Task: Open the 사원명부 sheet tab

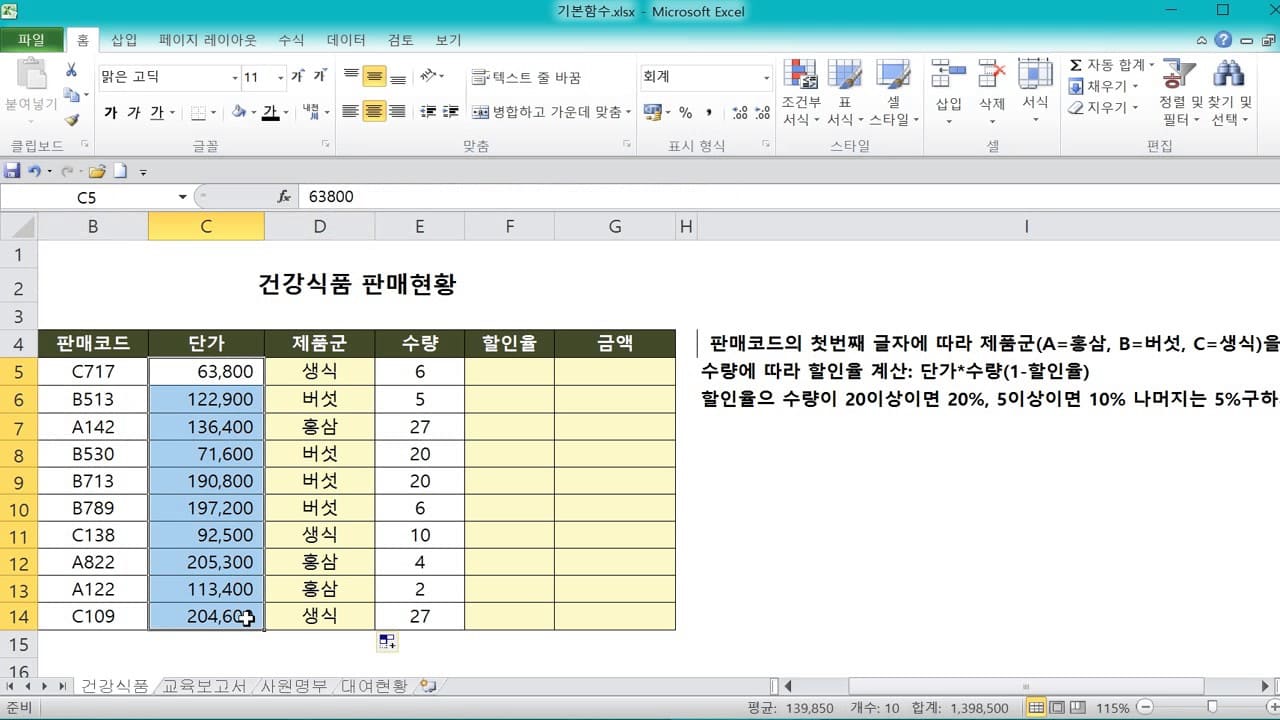Action: click(293, 686)
